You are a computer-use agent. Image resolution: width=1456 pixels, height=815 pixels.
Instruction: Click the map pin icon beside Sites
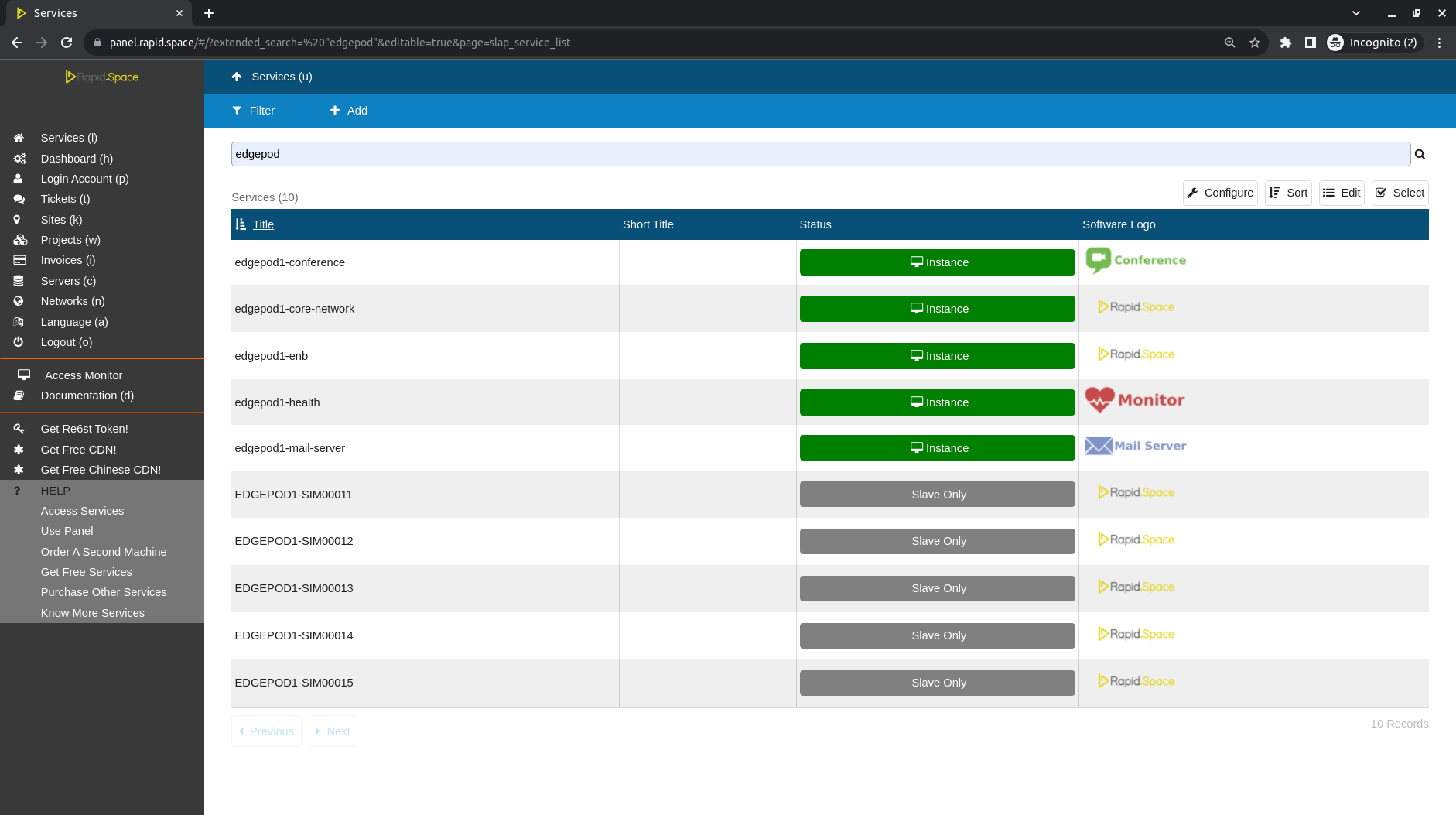pos(17,220)
